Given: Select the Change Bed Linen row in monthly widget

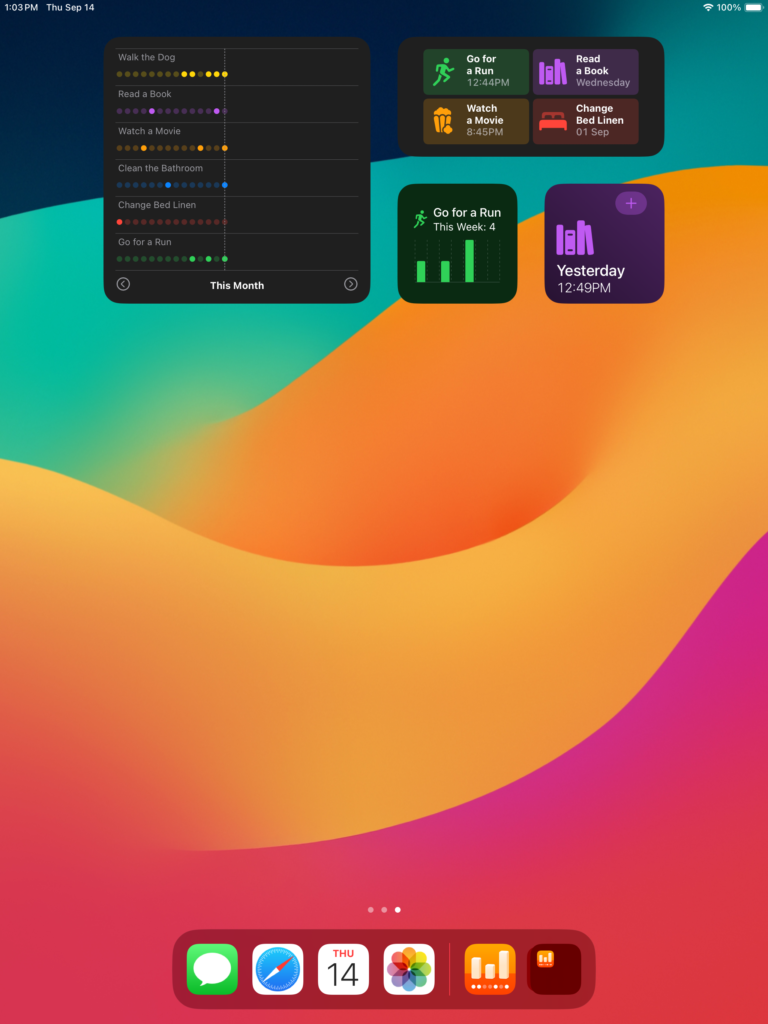Looking at the screenshot, I should pyautogui.click(x=237, y=215).
